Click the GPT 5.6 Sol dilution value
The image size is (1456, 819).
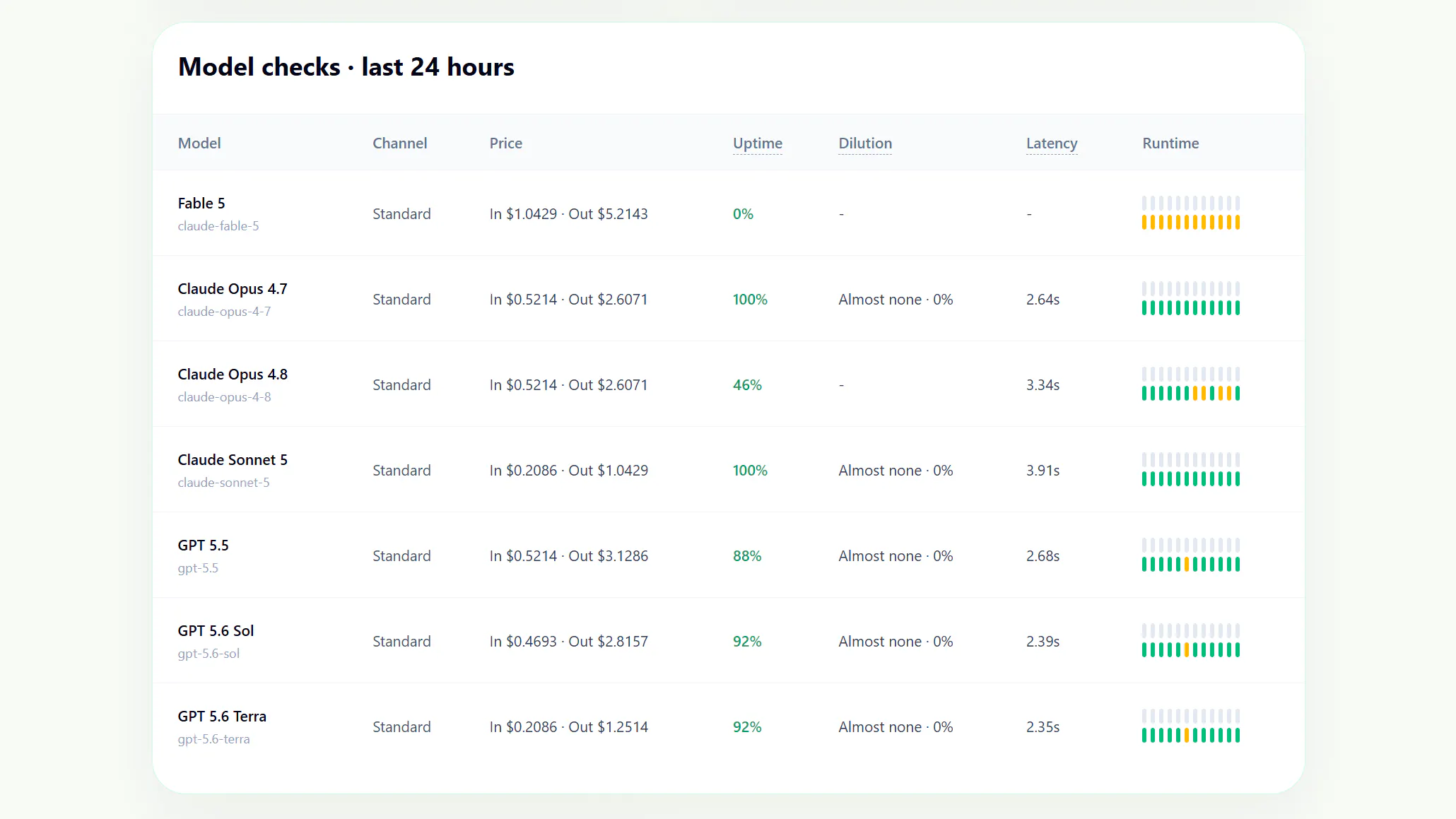click(896, 642)
